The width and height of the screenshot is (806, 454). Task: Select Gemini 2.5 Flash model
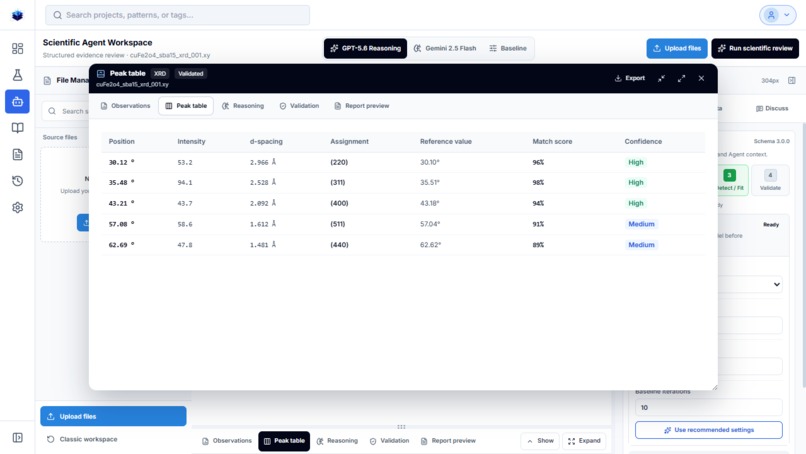[445, 48]
